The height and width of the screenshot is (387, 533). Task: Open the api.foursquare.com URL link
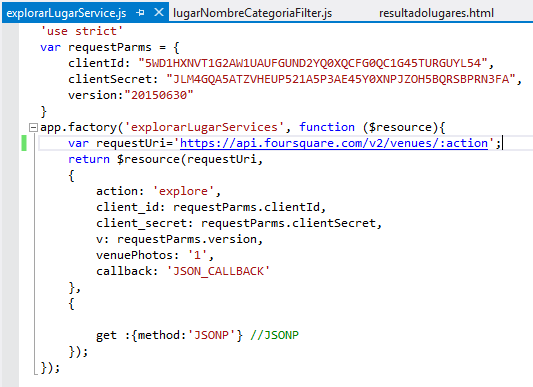click(x=334, y=143)
